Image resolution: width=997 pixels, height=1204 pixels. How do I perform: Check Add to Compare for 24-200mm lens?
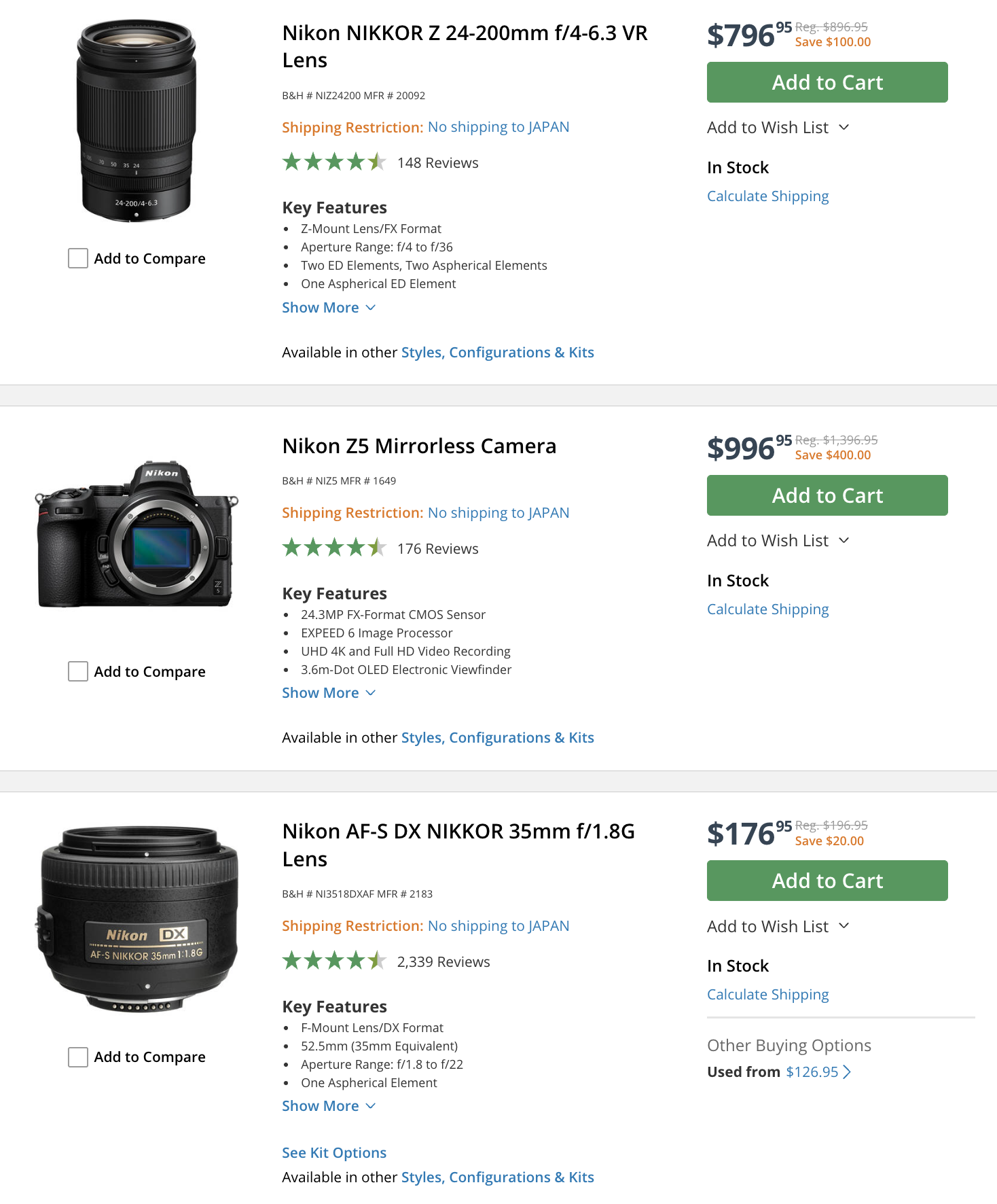(78, 258)
